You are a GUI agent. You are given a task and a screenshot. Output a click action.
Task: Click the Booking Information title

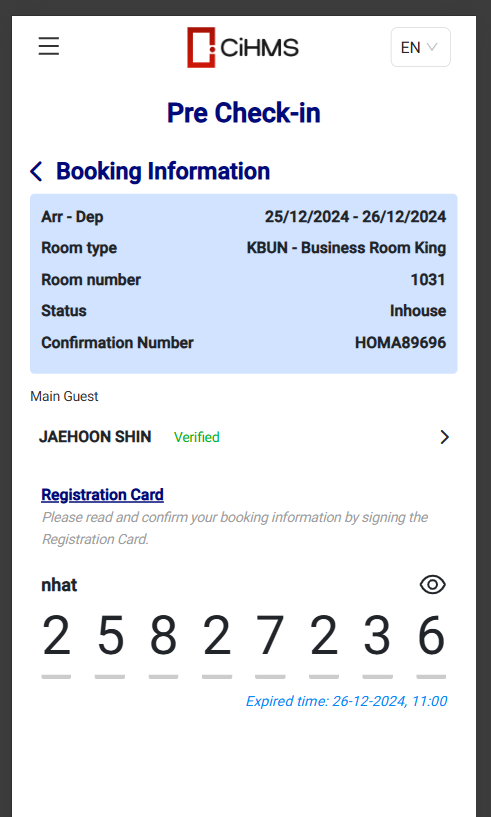tap(163, 171)
